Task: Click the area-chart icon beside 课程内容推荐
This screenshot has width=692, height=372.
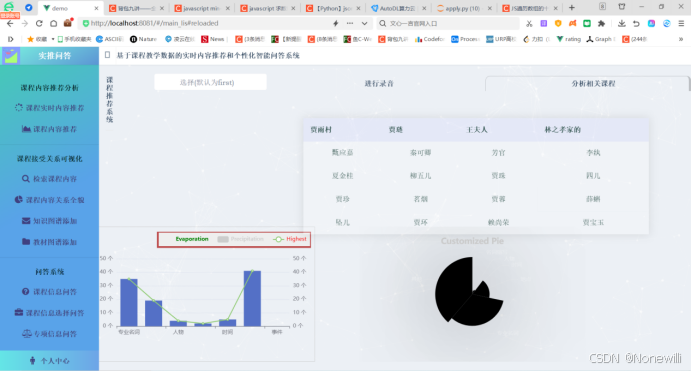Action: pyautogui.click(x=26, y=129)
